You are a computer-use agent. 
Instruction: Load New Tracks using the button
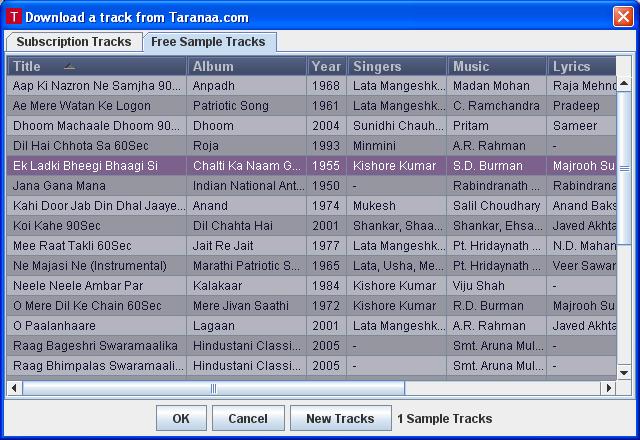pos(340,419)
